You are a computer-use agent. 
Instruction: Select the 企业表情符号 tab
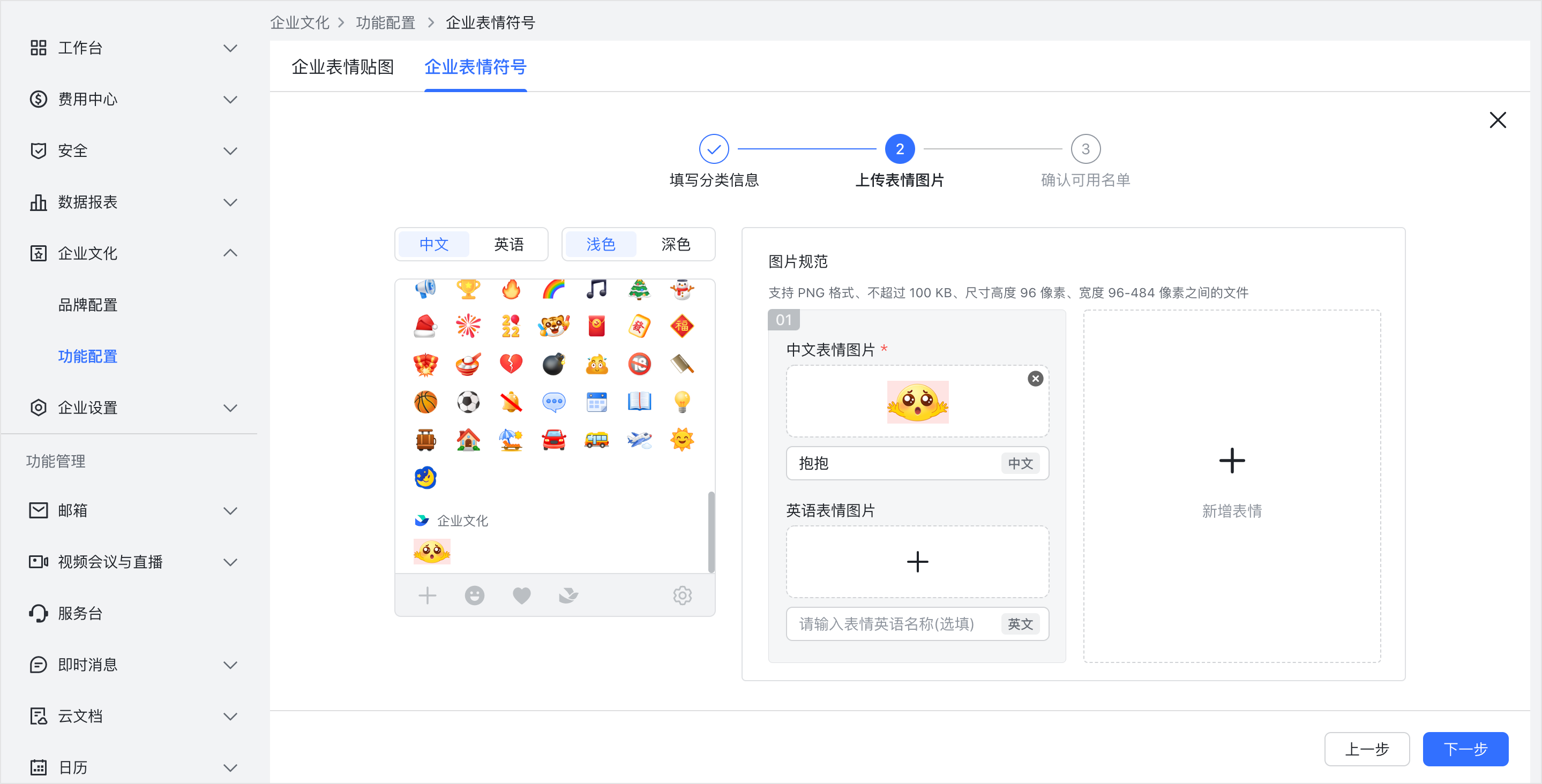click(x=475, y=67)
